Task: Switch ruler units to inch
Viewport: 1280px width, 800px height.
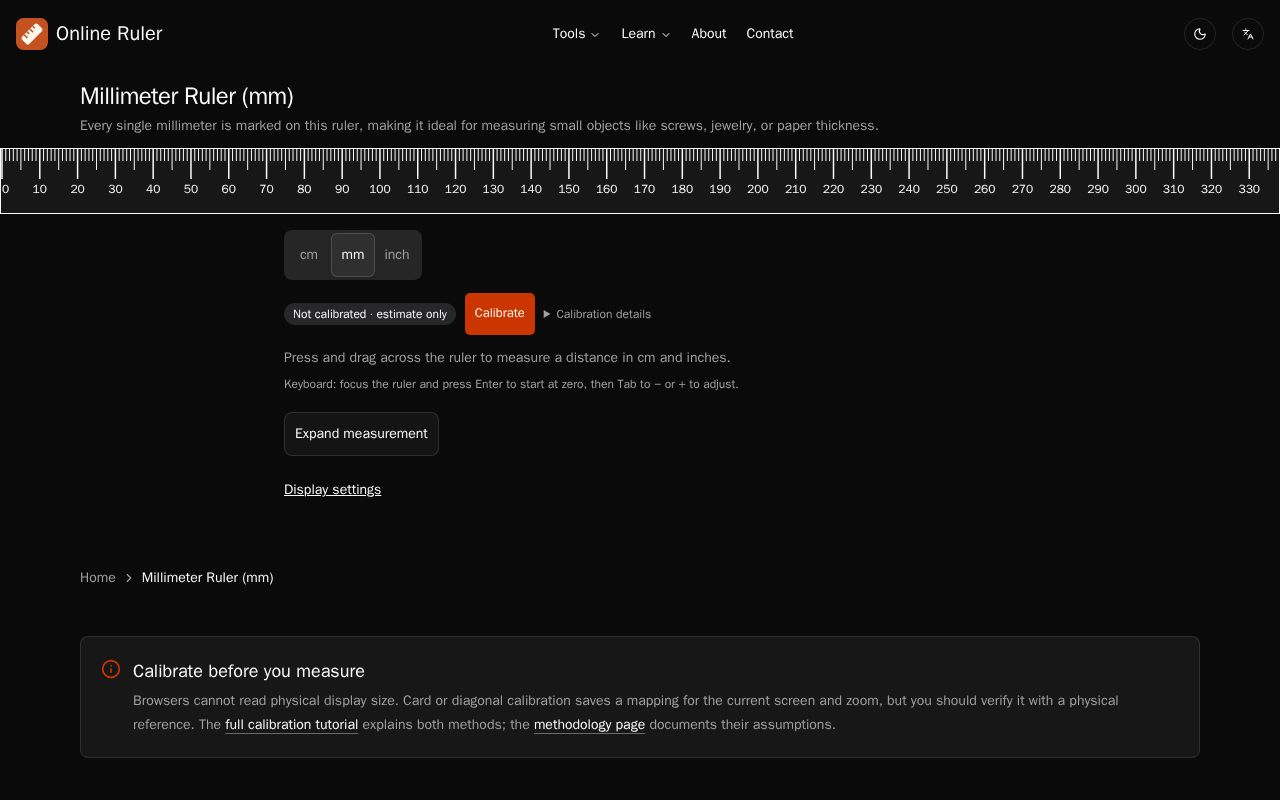Action: [397, 255]
